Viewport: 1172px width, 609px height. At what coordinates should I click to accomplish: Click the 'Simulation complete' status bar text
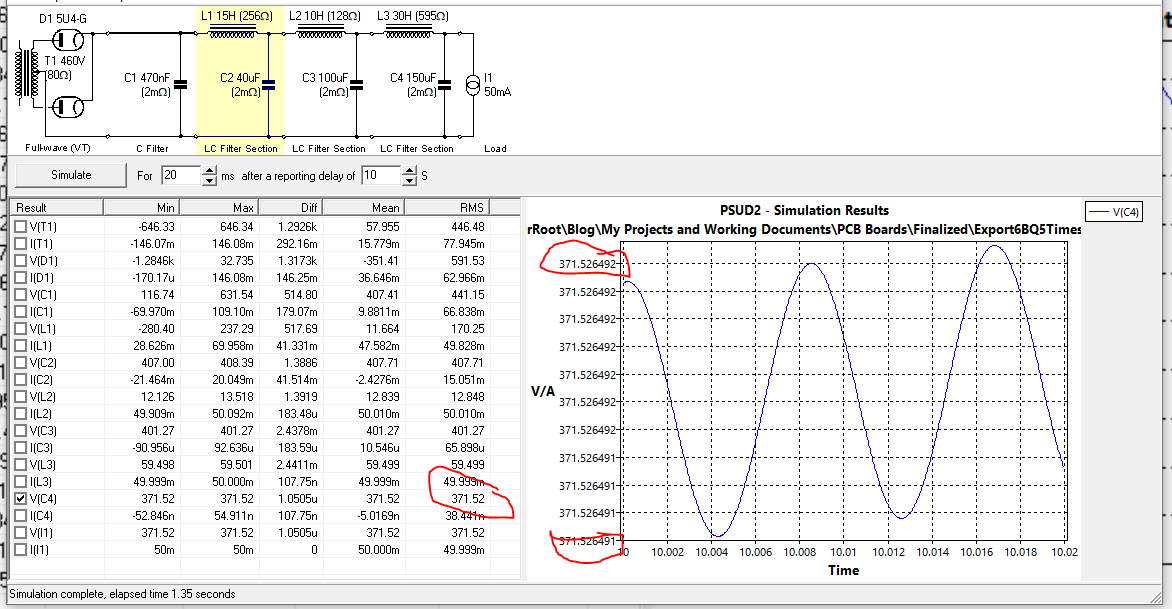pos(122,594)
